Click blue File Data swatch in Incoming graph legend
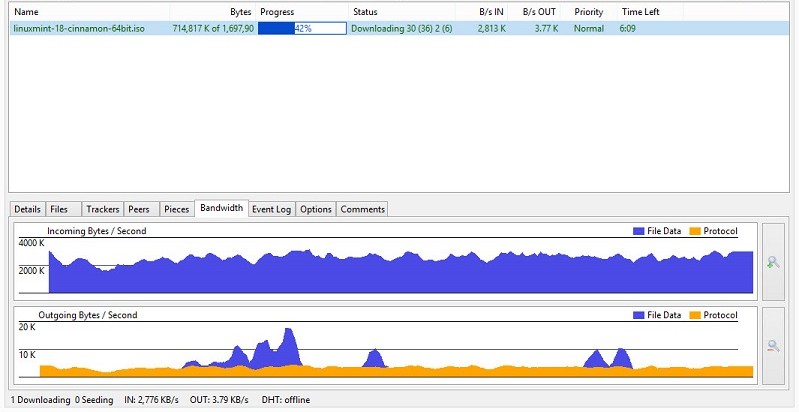Viewport: 799px width, 412px height. pyautogui.click(x=639, y=231)
